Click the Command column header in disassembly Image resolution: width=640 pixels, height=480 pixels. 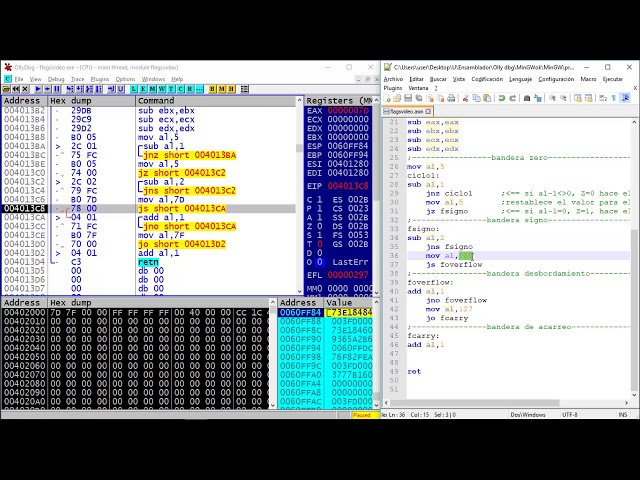(216, 101)
